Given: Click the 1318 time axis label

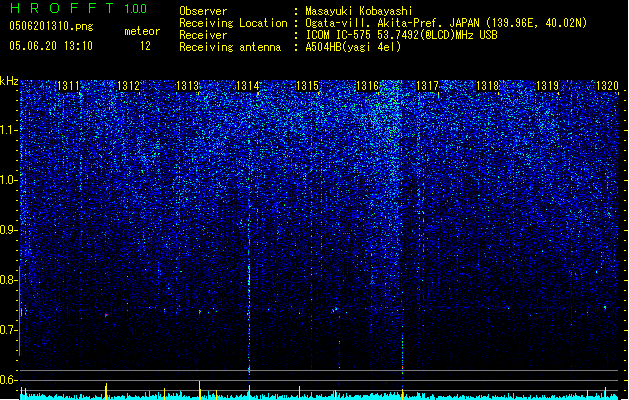Looking at the screenshot, I should (487, 86).
